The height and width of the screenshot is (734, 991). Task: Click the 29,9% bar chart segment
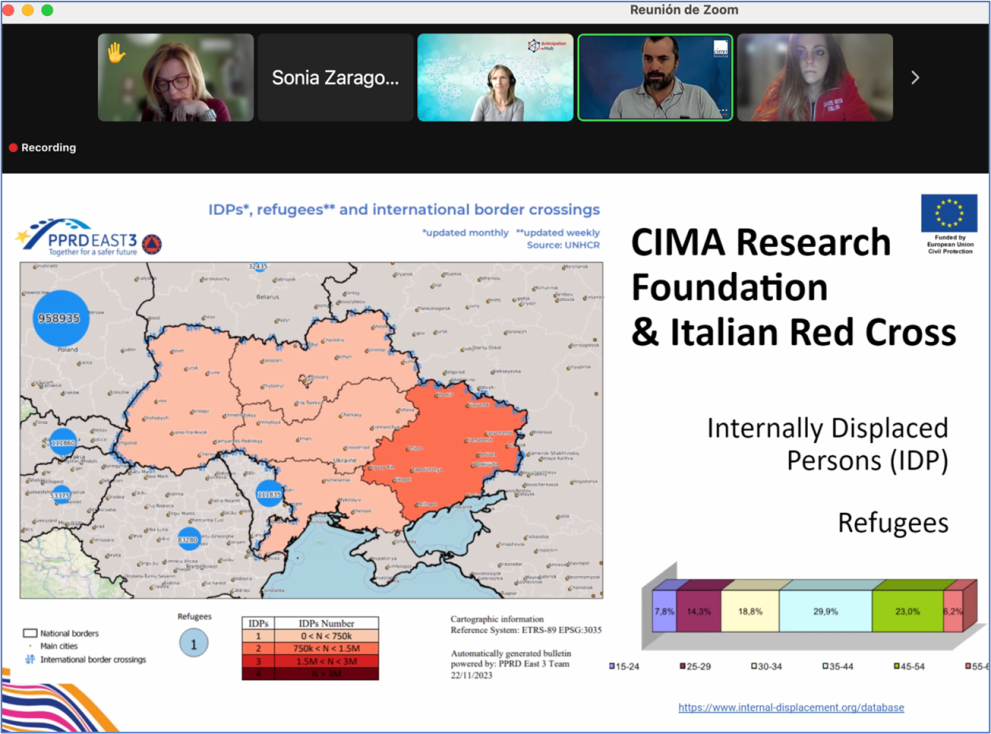click(x=825, y=611)
